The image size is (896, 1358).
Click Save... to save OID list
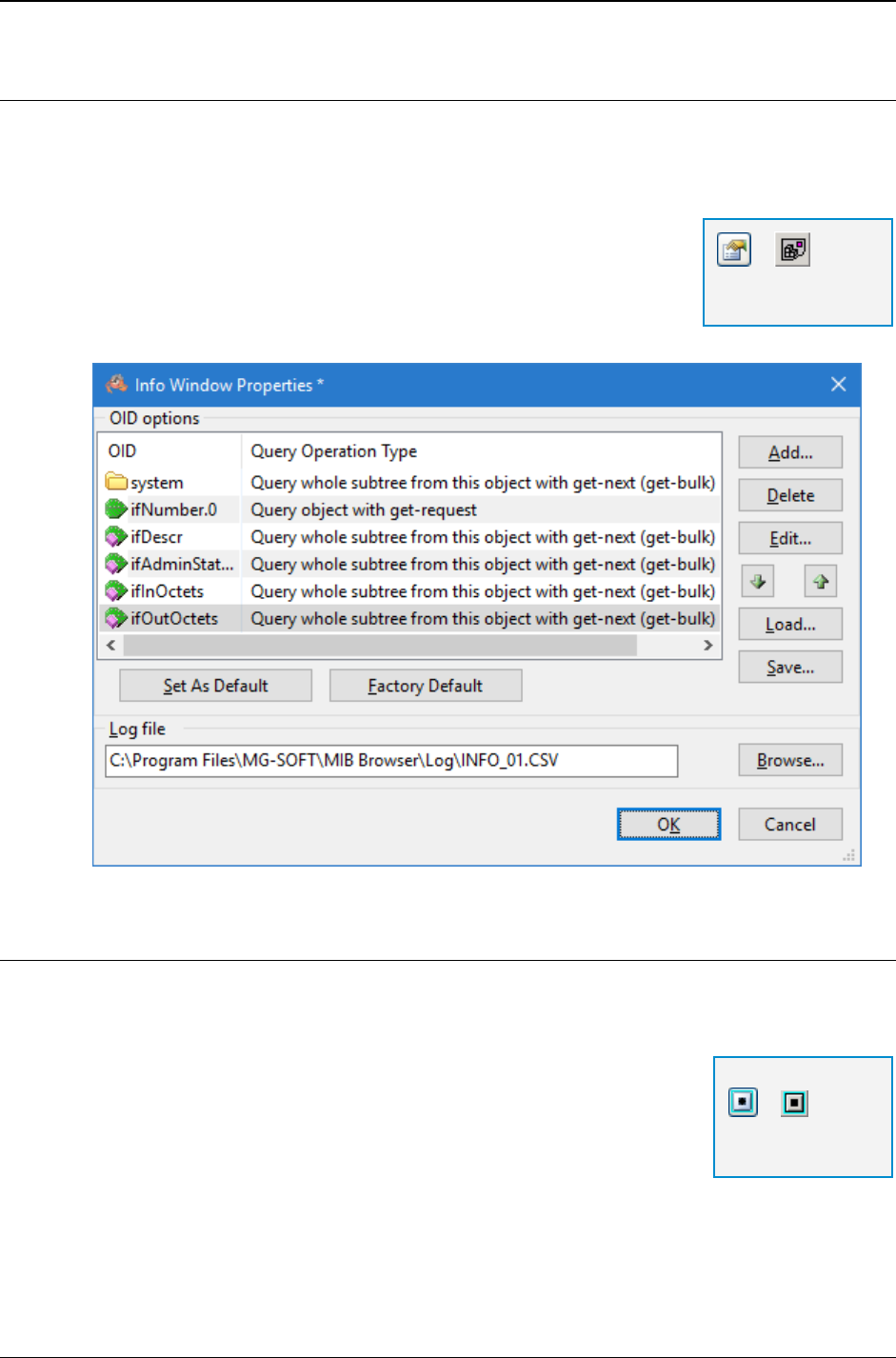pyautogui.click(x=790, y=667)
